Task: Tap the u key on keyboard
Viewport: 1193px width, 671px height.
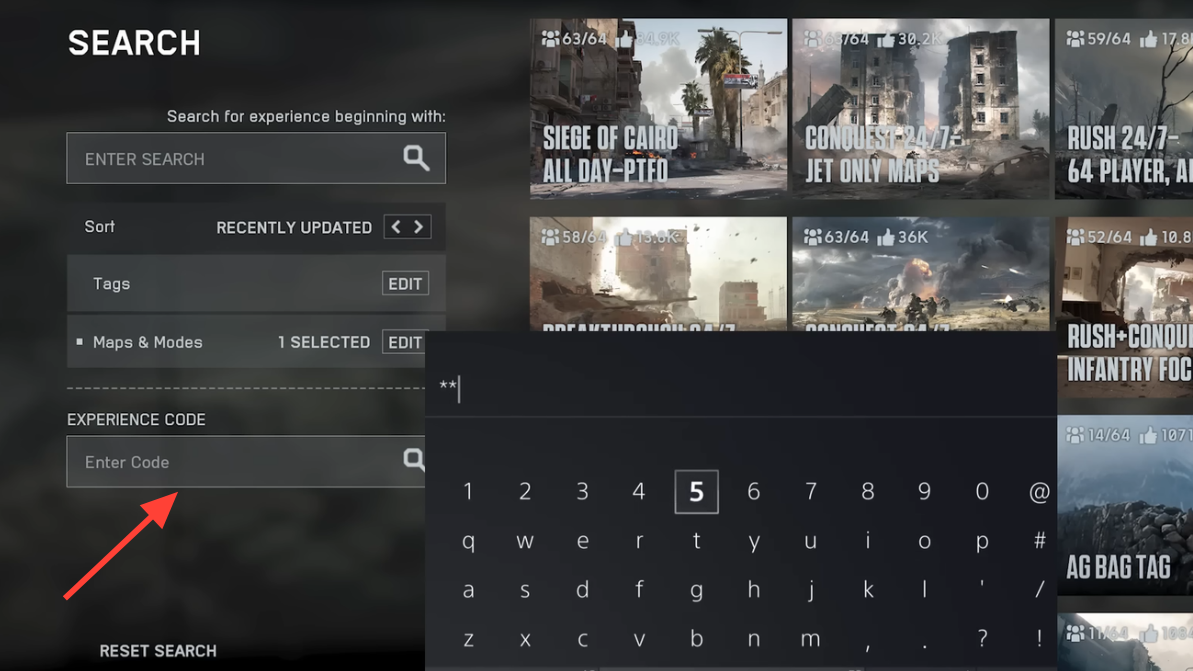Action: coord(810,541)
